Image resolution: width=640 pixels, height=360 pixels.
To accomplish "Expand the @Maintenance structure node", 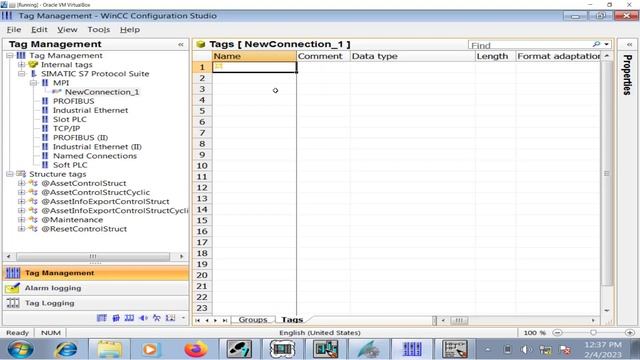I will [21, 220].
